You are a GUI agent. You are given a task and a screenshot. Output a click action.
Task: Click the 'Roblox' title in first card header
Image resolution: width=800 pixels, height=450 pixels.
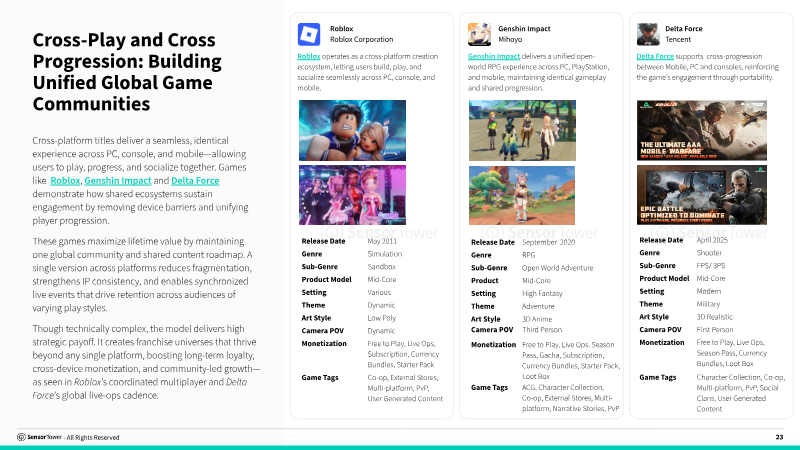click(341, 29)
